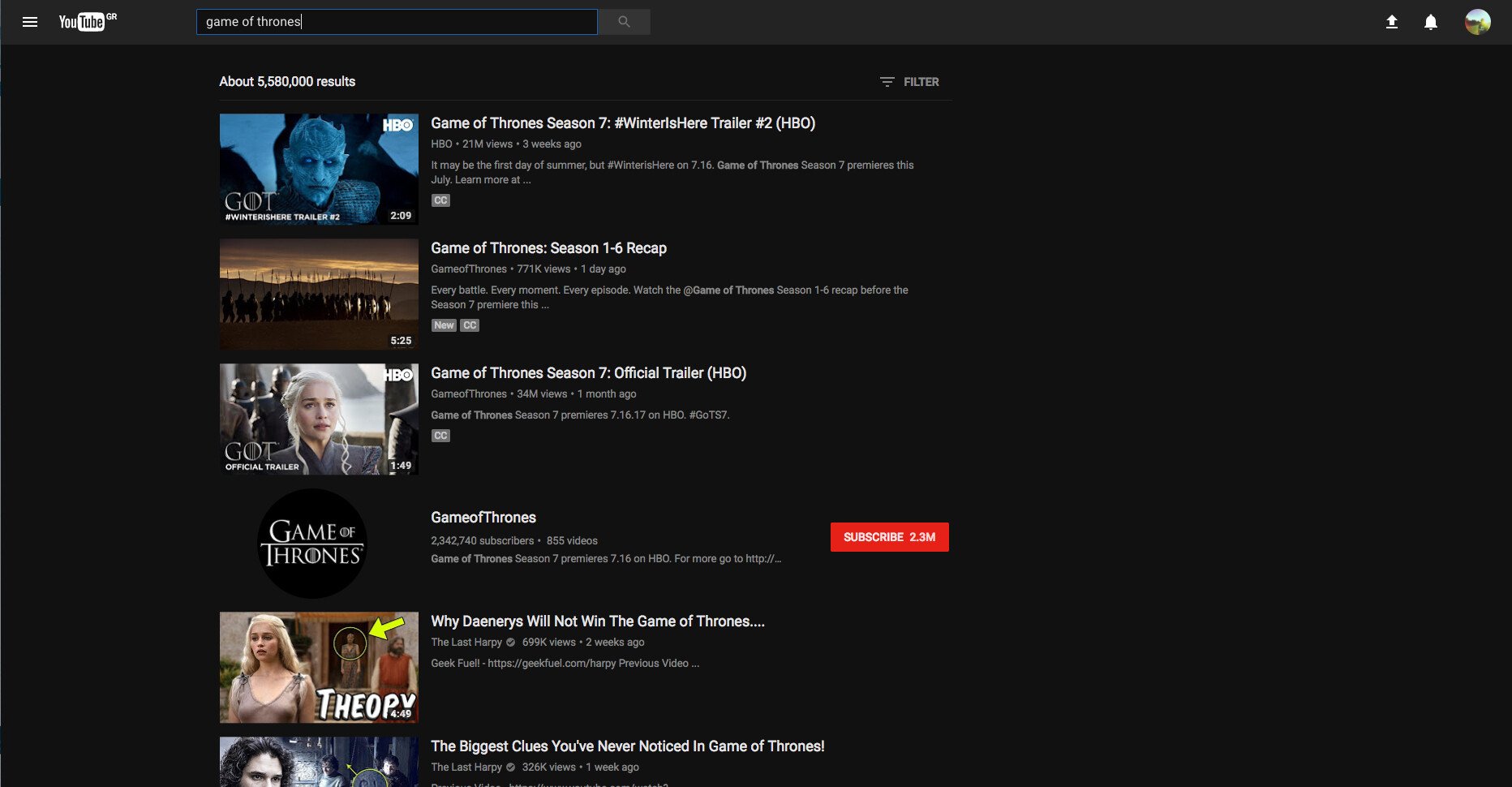Viewport: 1512px width, 787px height.
Task: Open title The Biggest Clues You've Never Noticed
Action: coord(628,746)
